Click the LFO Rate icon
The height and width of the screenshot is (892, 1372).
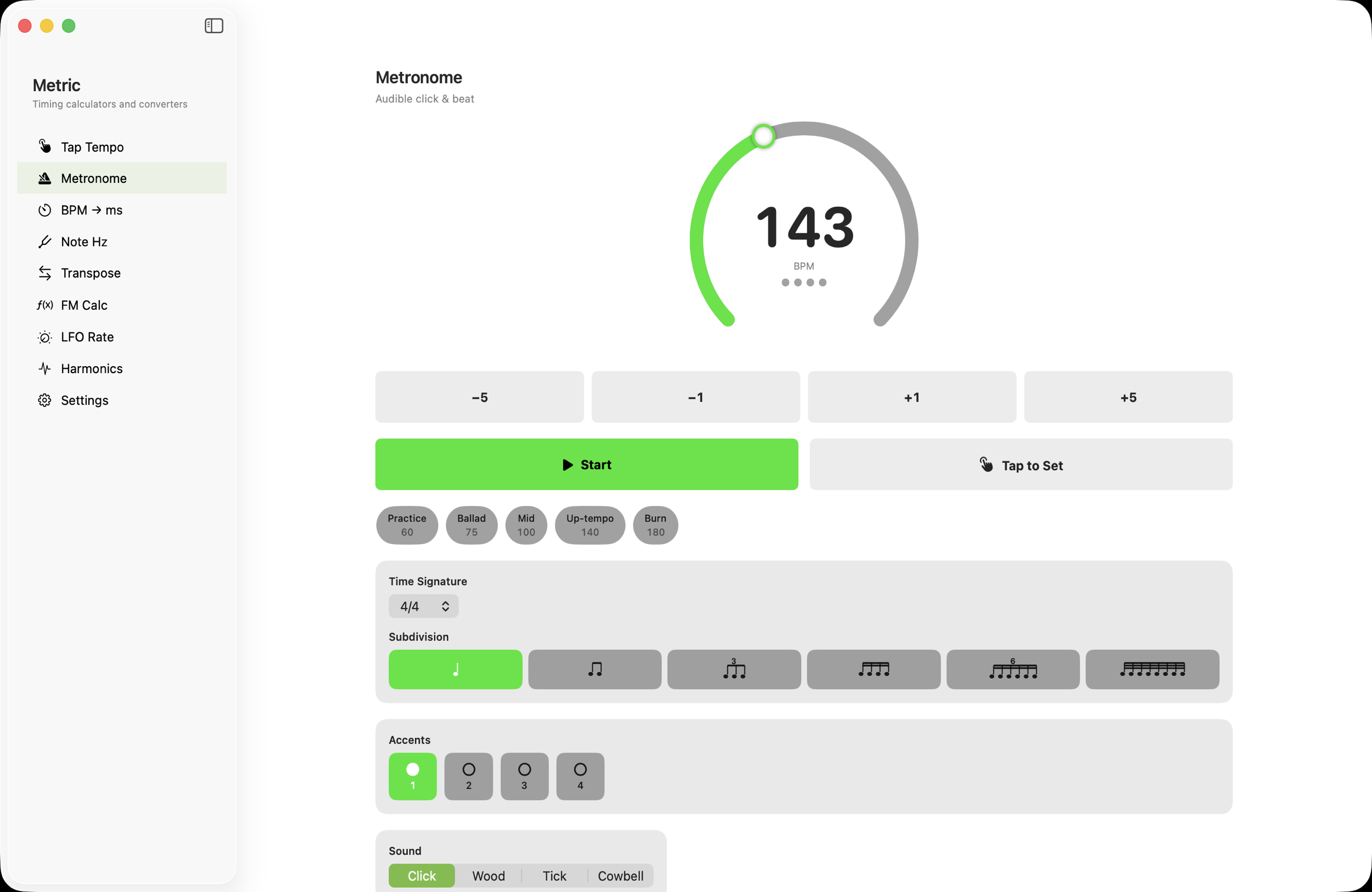(x=44, y=337)
